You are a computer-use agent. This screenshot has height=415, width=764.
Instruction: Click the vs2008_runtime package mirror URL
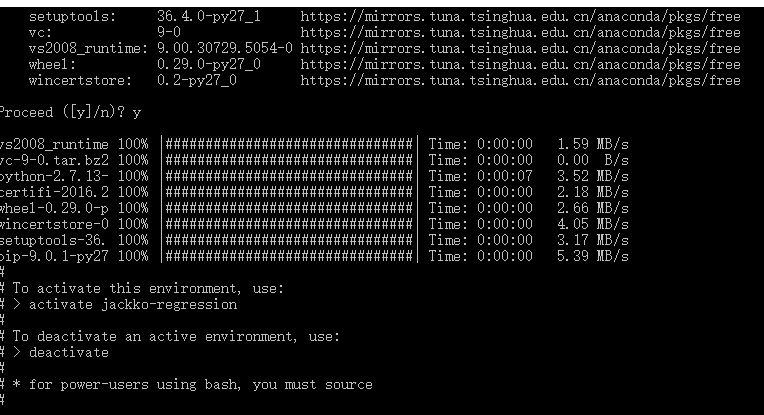(x=520, y=49)
